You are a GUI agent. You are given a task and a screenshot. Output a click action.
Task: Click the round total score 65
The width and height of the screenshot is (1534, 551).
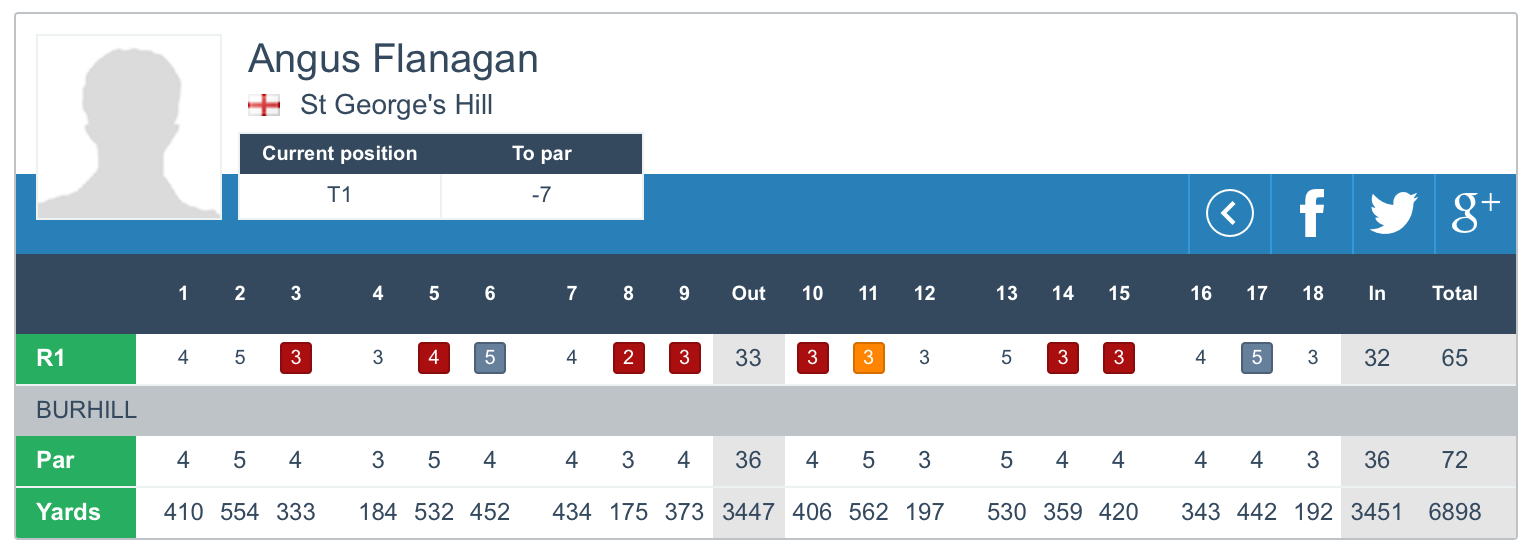[1454, 358]
